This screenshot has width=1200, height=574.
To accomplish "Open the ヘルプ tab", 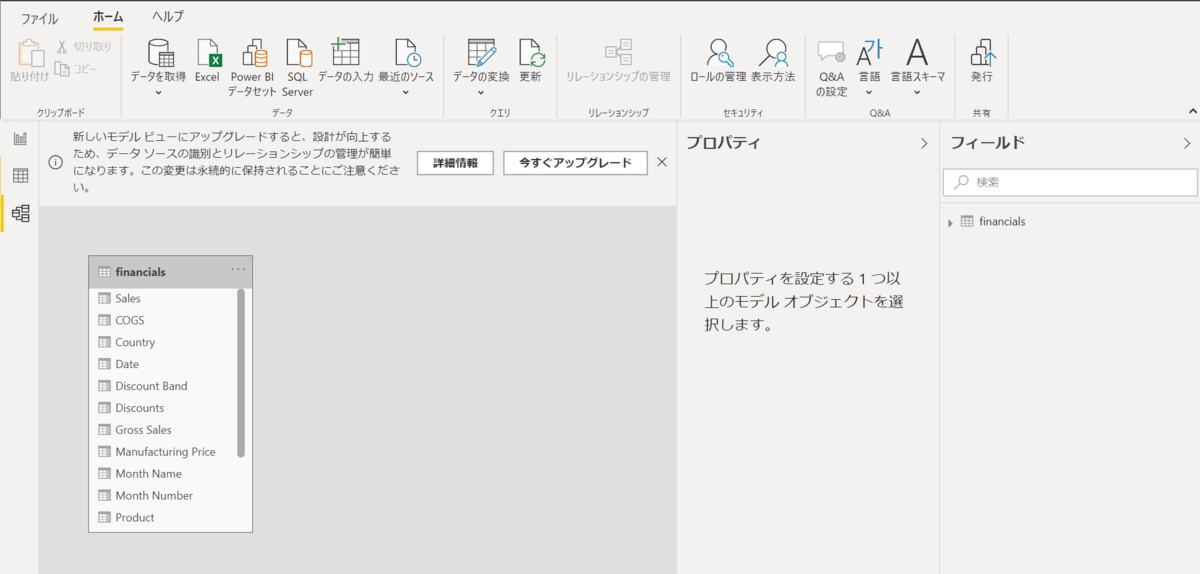I will pyautogui.click(x=168, y=17).
